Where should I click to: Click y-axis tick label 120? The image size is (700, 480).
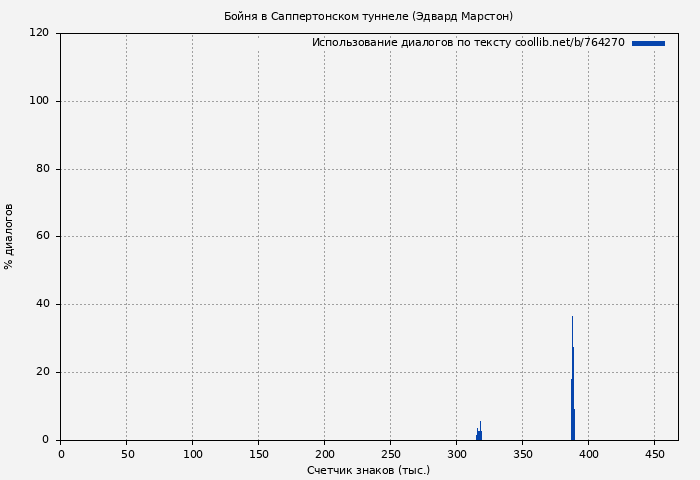click(x=39, y=33)
